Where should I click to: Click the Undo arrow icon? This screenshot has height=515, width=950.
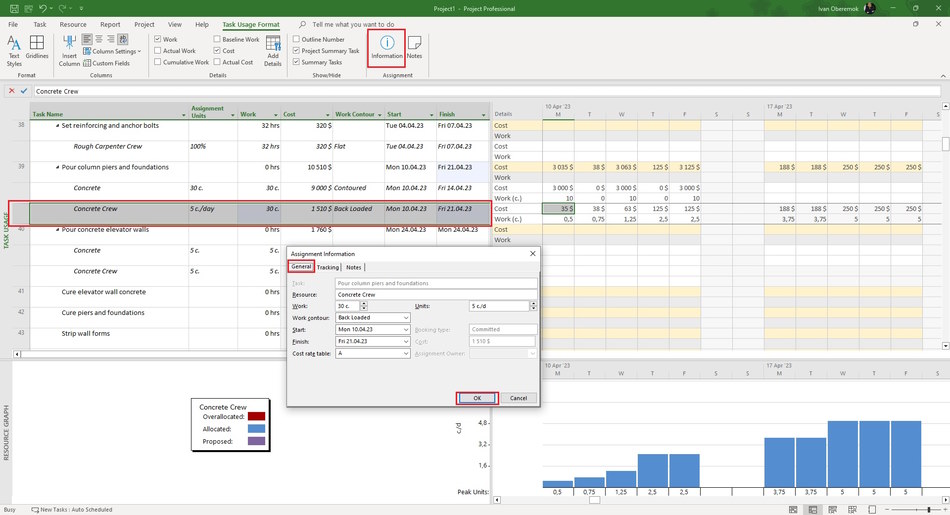coord(42,8)
